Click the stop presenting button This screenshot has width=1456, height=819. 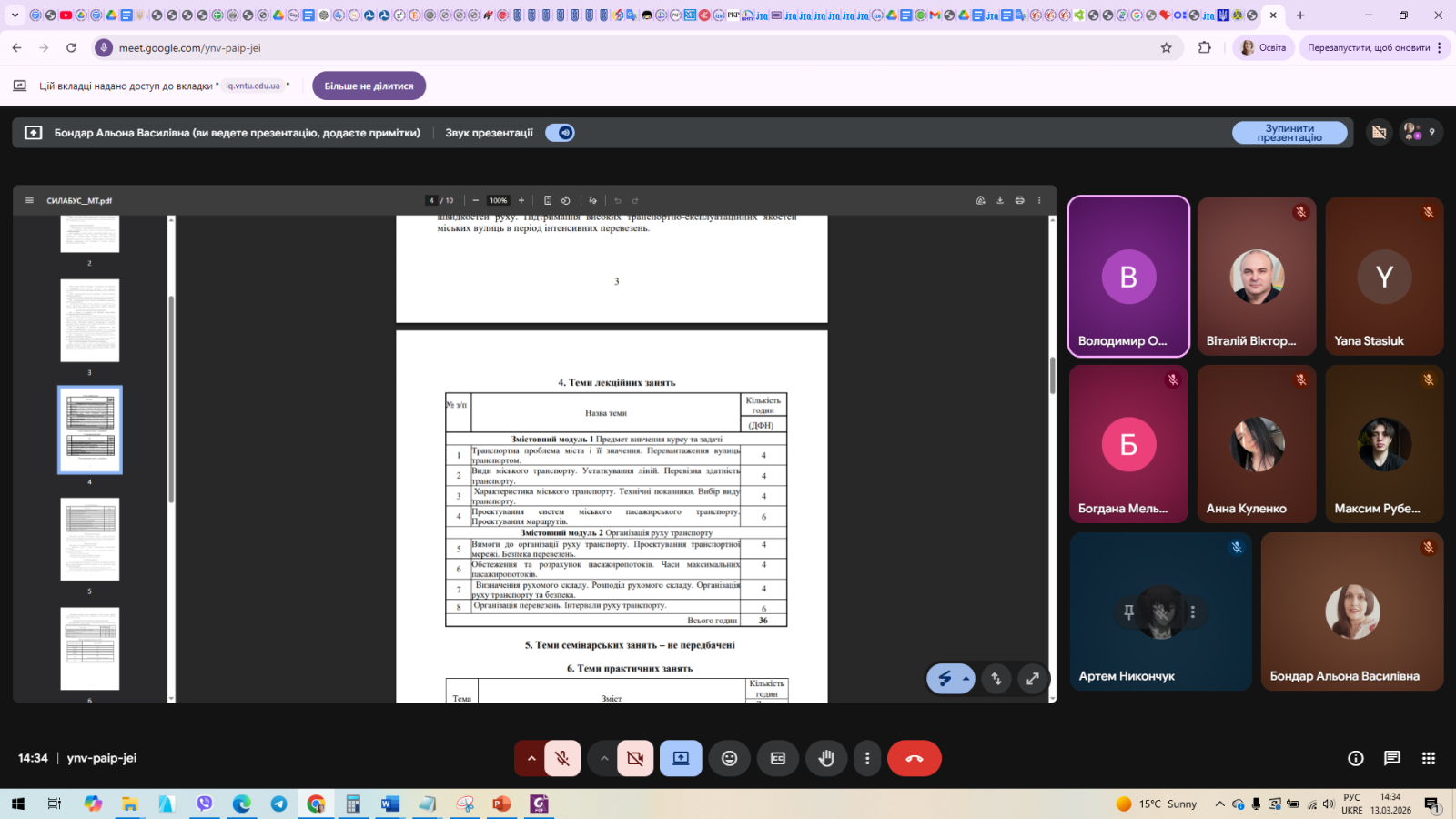click(x=1289, y=133)
